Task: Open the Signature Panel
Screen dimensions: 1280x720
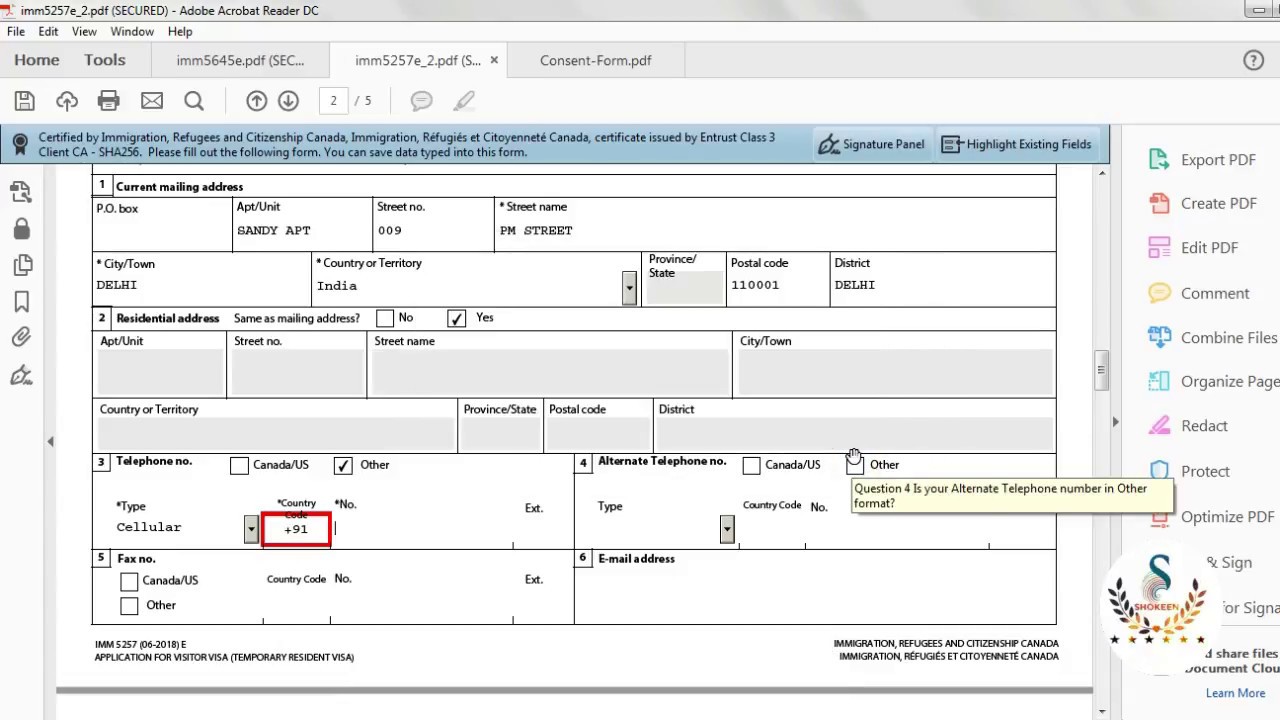Action: [872, 144]
